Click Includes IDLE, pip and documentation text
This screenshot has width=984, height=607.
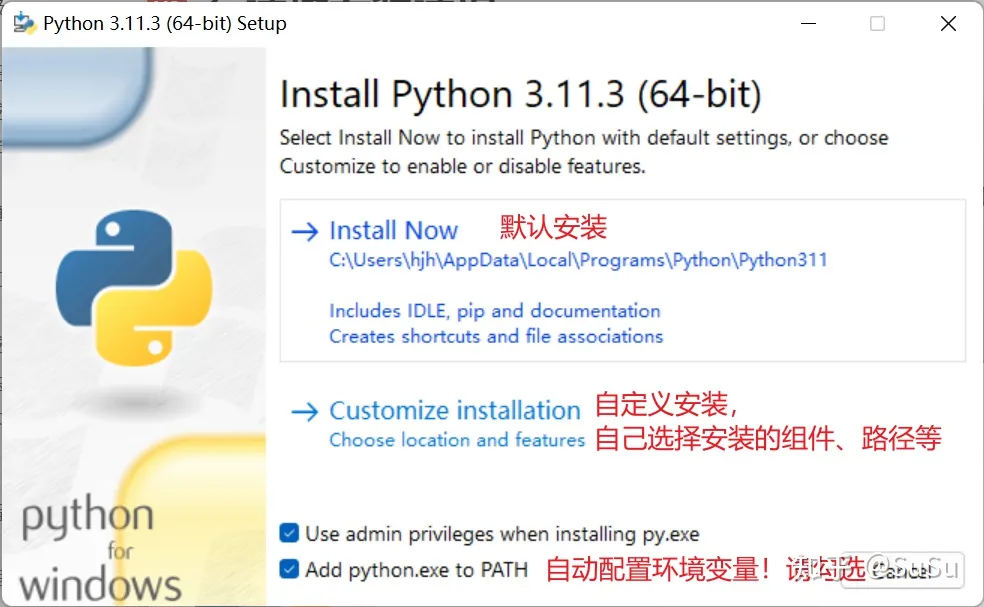[494, 311]
